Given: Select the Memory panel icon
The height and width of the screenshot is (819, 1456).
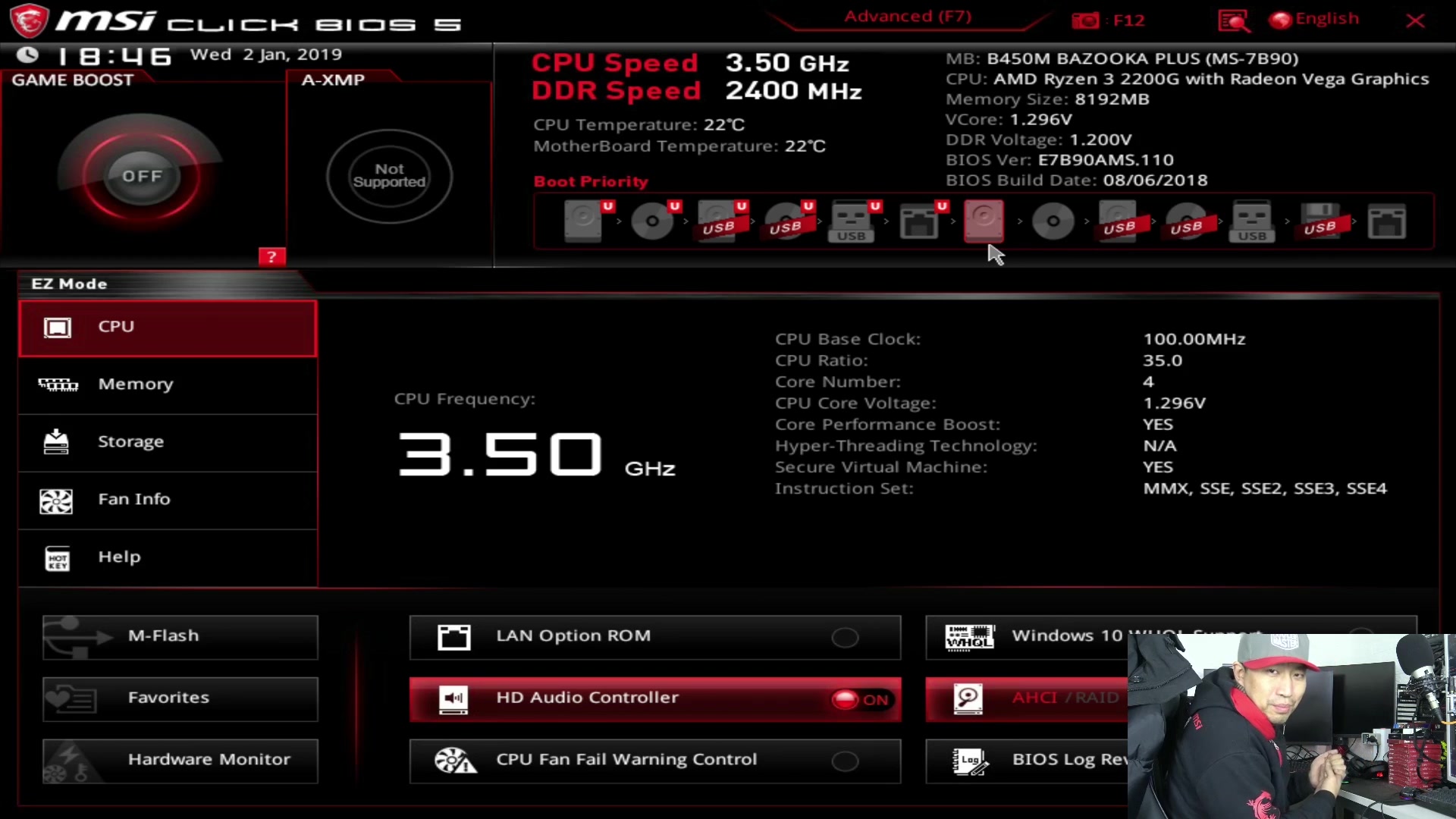Looking at the screenshot, I should 55,383.
